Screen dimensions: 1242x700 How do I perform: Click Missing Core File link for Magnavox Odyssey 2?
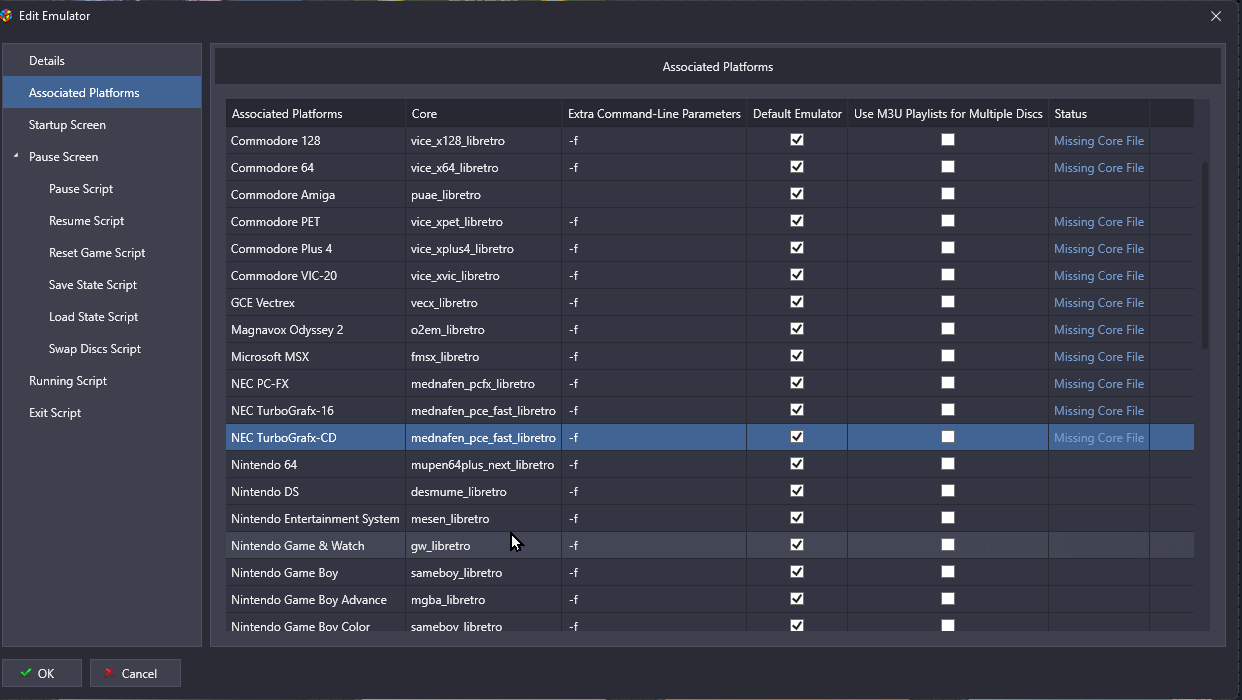pyautogui.click(x=1099, y=330)
